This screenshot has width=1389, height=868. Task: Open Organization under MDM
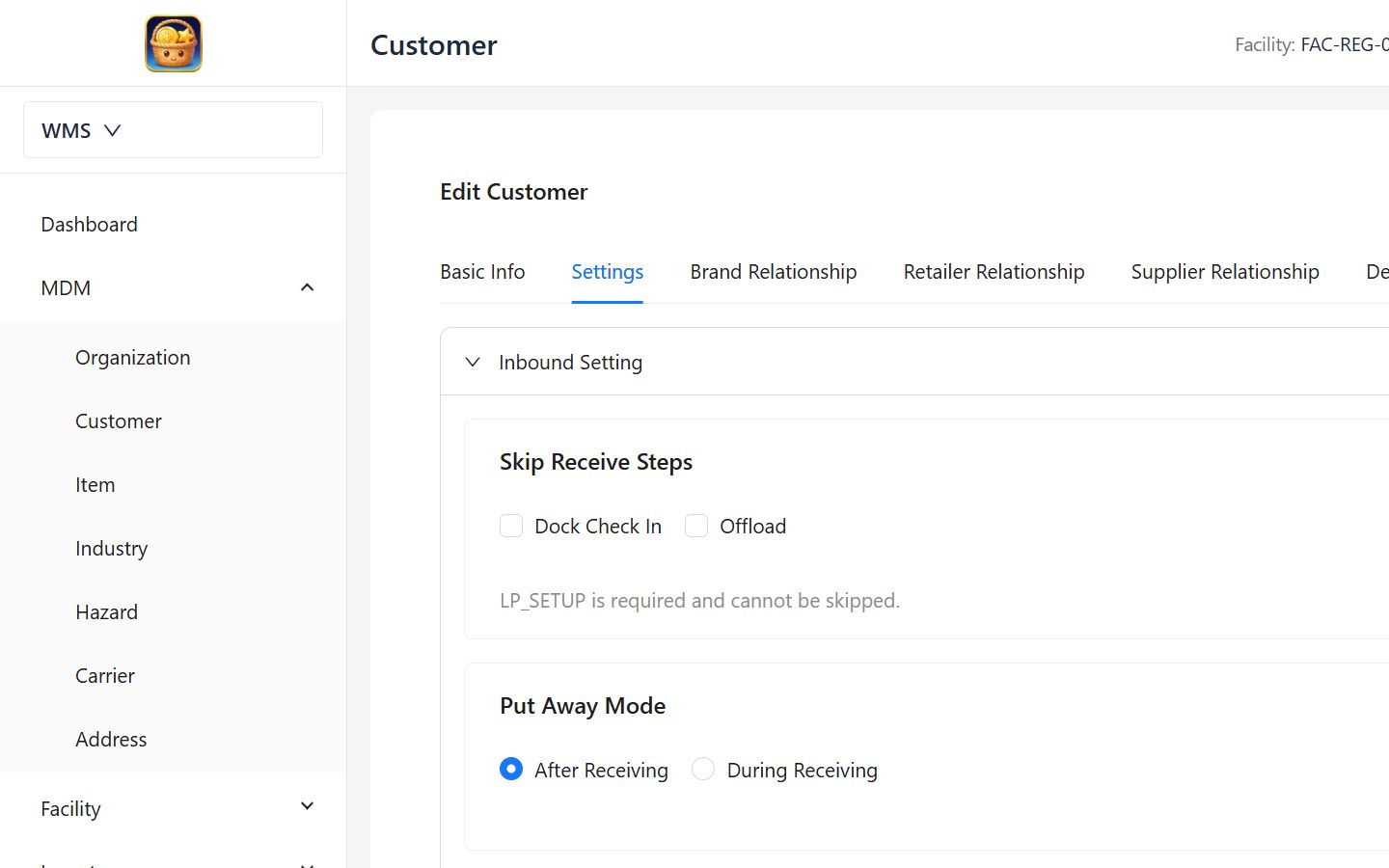[x=132, y=357]
